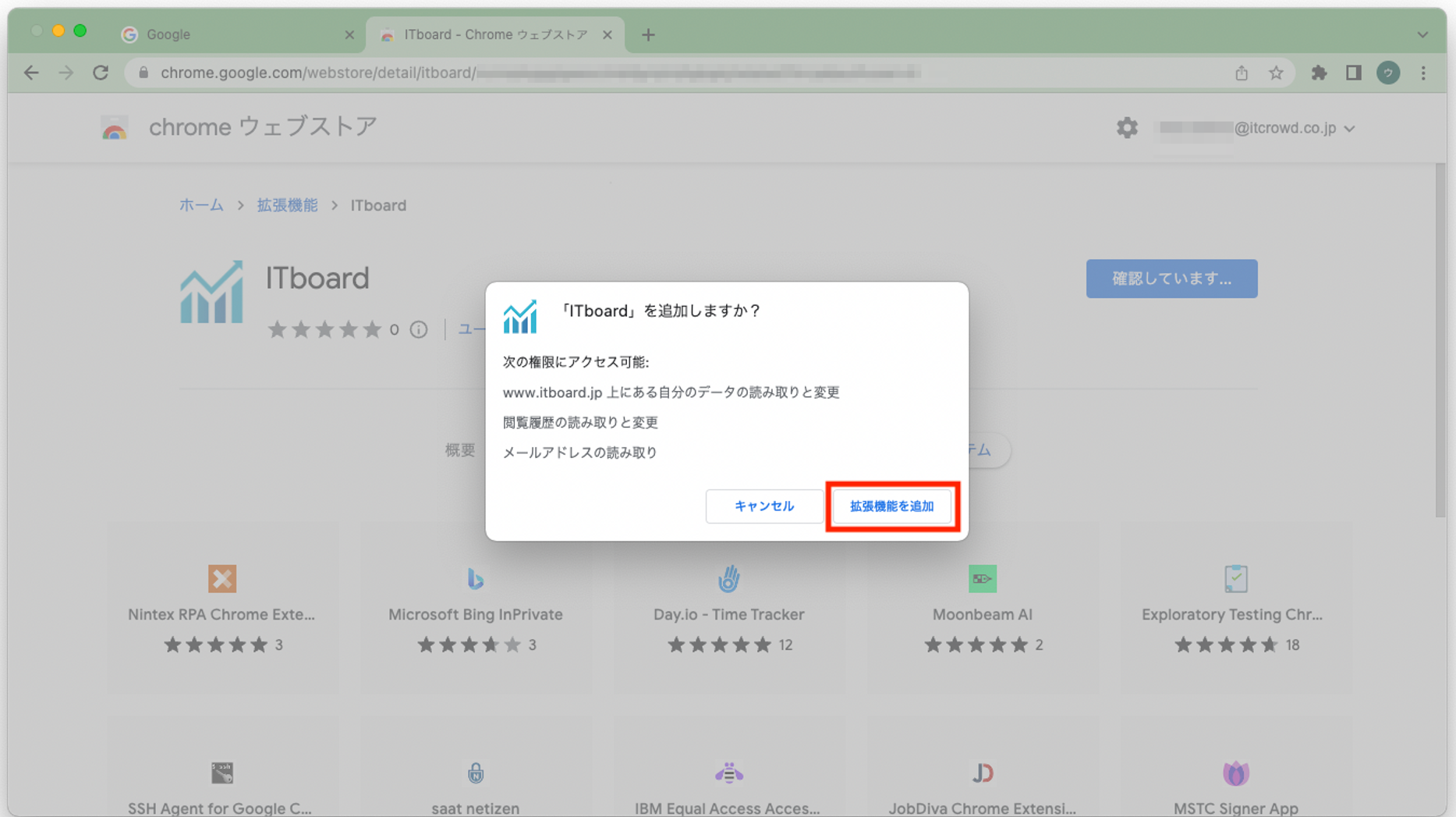The image size is (1456, 817).
Task: Click the profile avatar icon in toolbar
Action: (1387, 73)
